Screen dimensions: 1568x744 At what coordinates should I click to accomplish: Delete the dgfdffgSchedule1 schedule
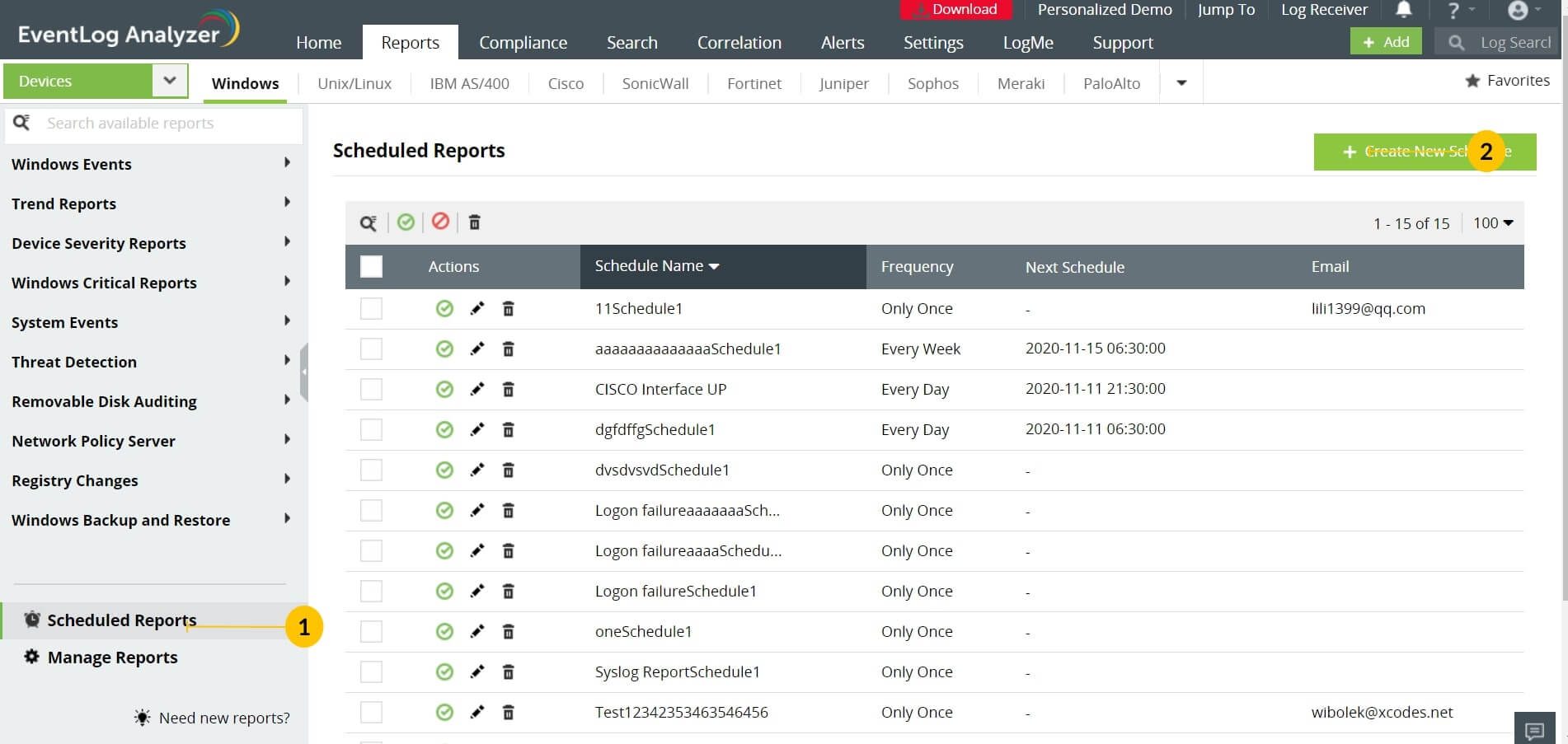click(509, 430)
